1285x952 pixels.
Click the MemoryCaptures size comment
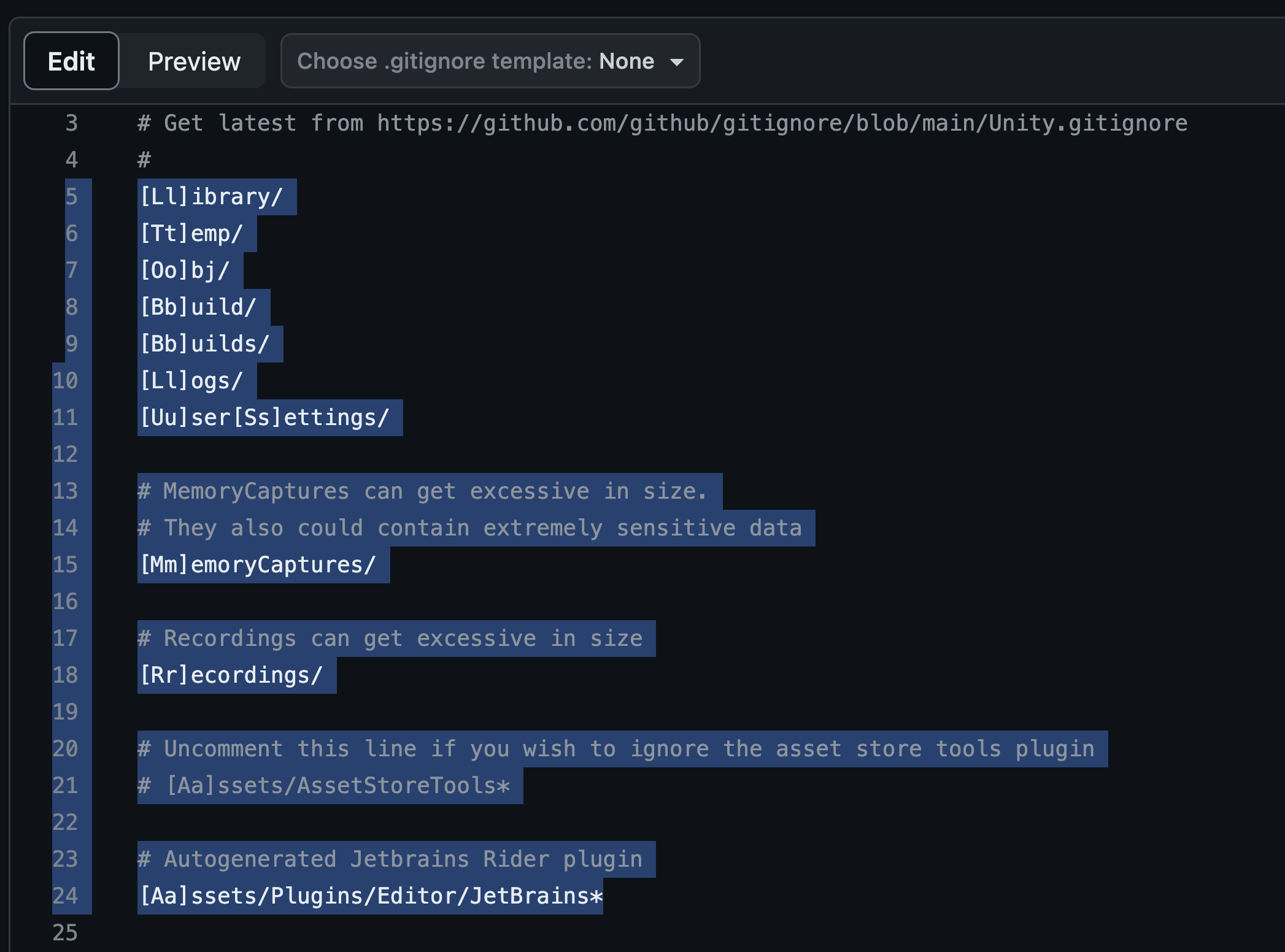(422, 491)
